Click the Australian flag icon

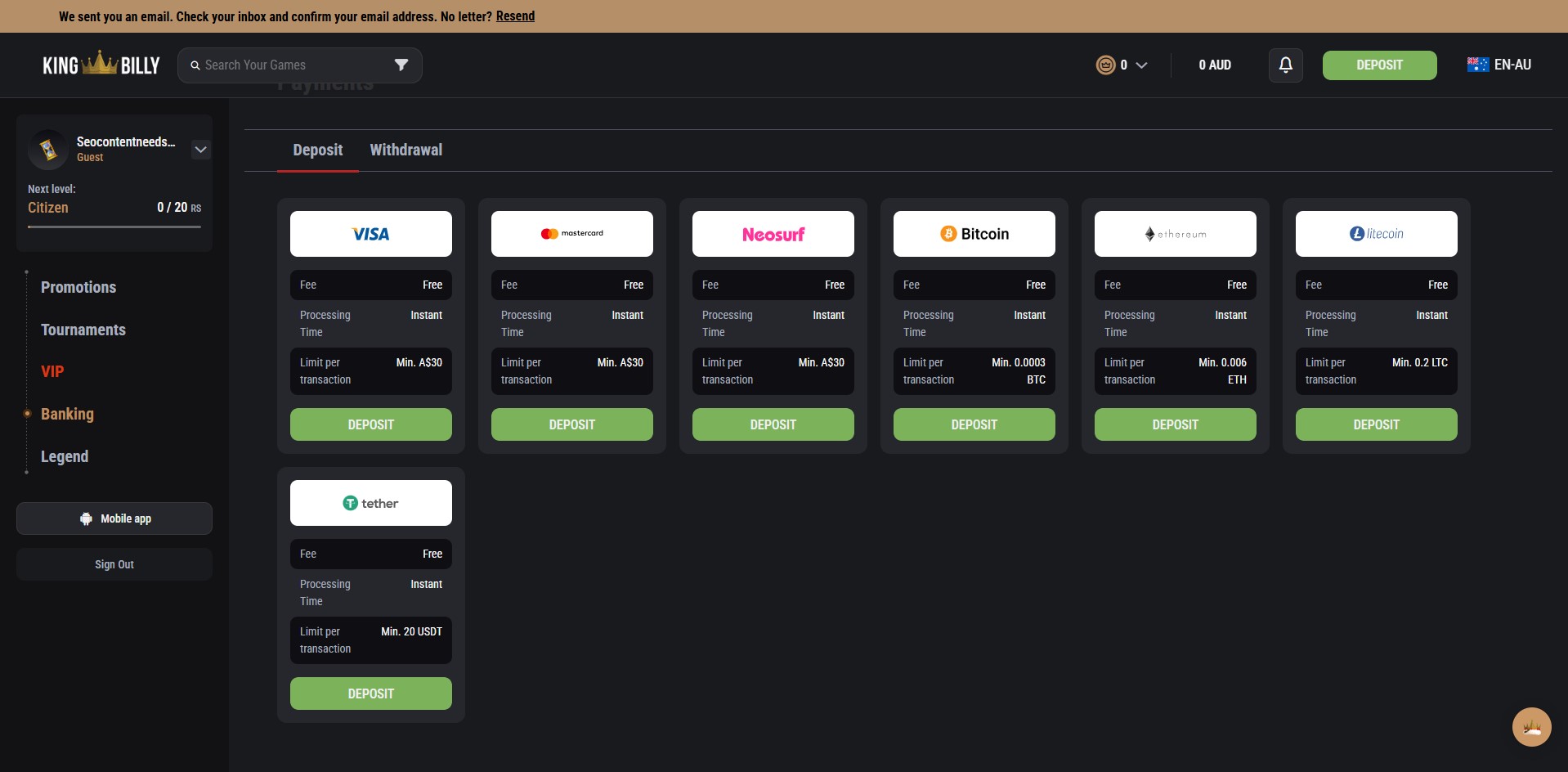point(1478,65)
